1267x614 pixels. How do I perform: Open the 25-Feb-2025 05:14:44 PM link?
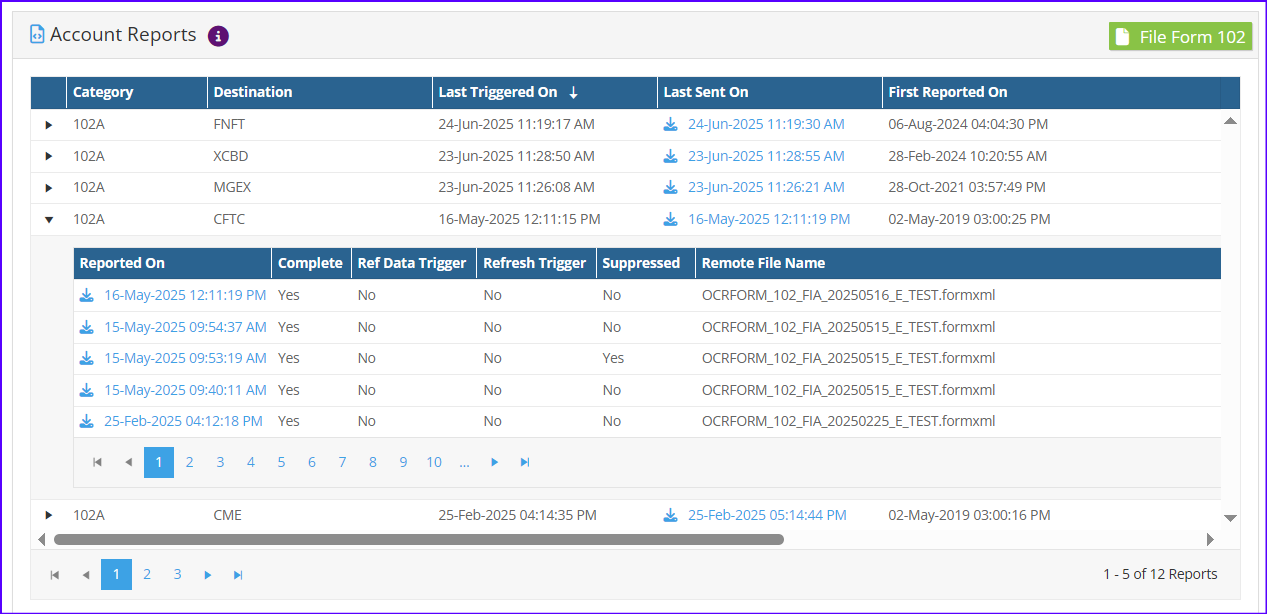767,516
